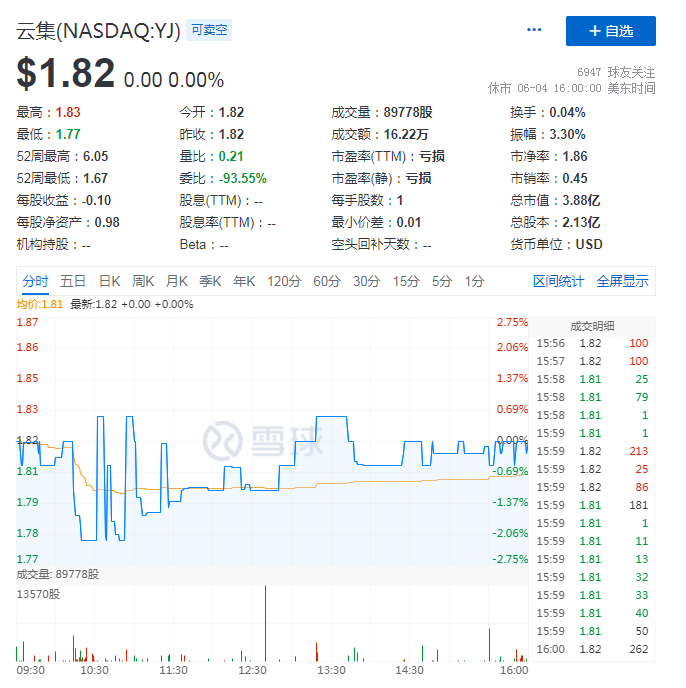The width and height of the screenshot is (686, 688).
Task: Switch to the 五日 five-day tab
Action: coord(73,281)
